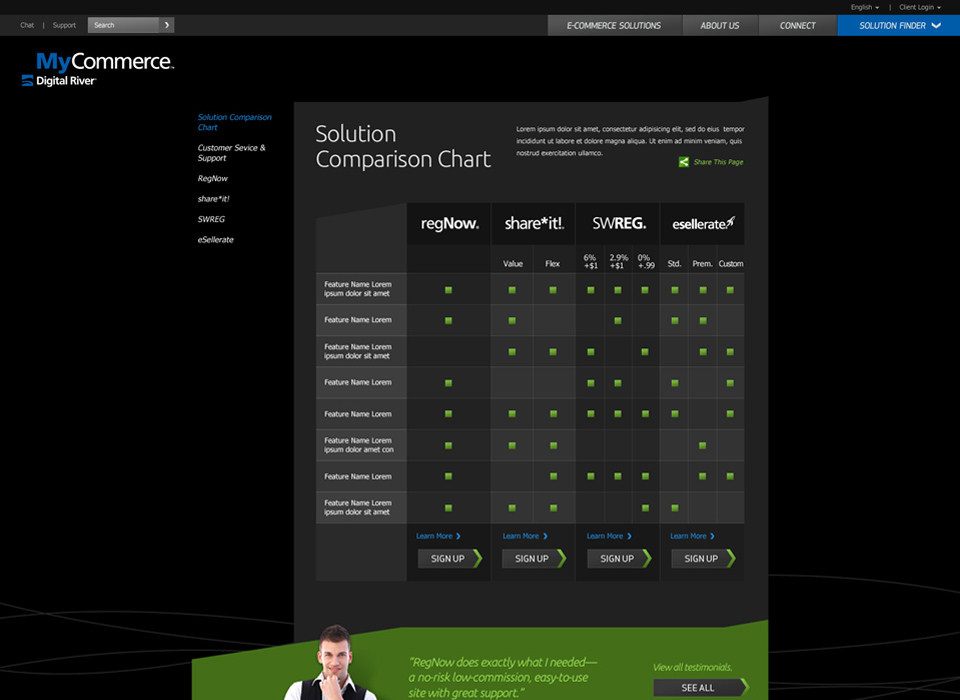Open the English language dropdown
This screenshot has width=960, height=700.
coord(864,7)
